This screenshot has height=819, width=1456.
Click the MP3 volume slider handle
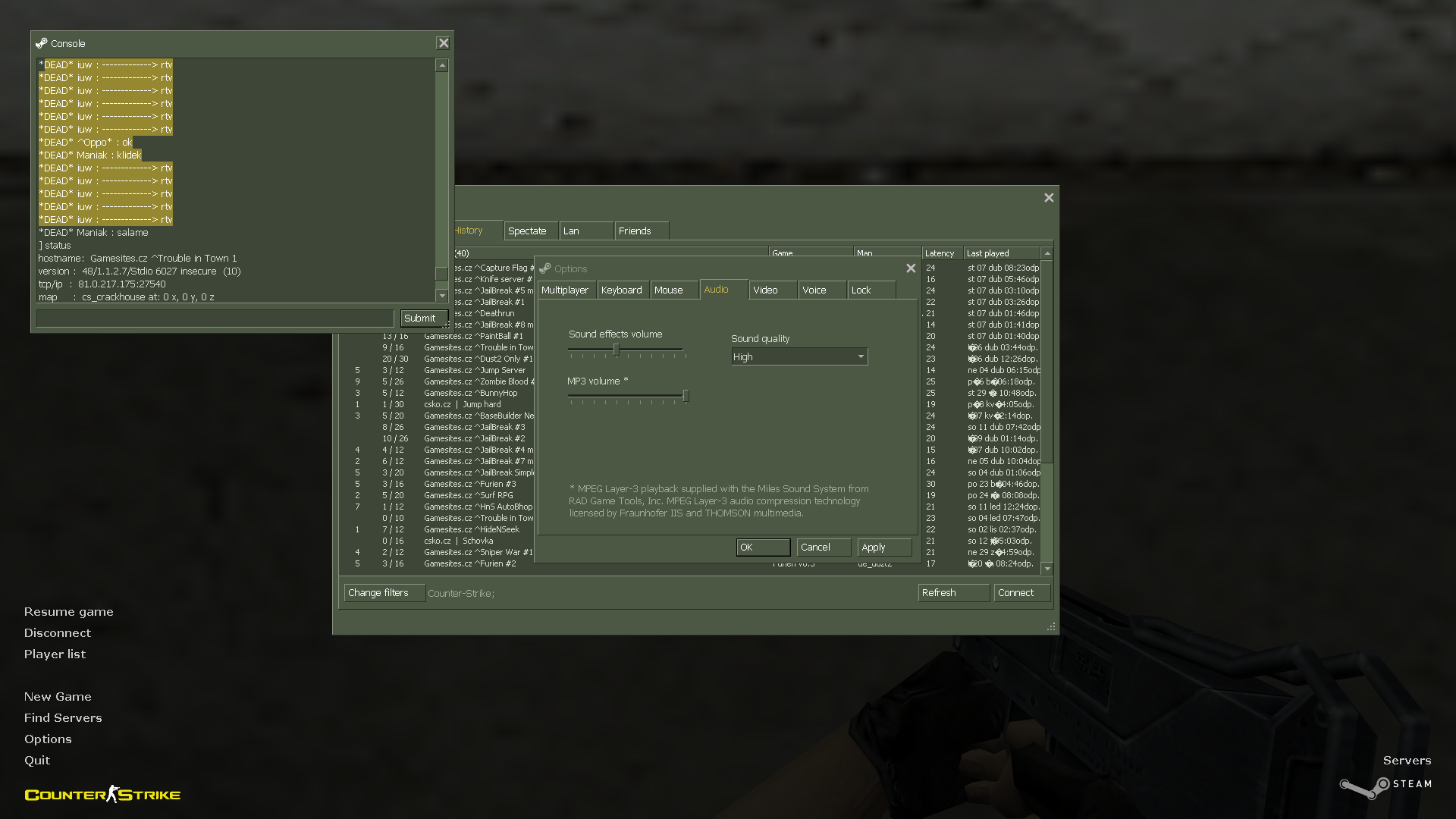[x=686, y=396]
